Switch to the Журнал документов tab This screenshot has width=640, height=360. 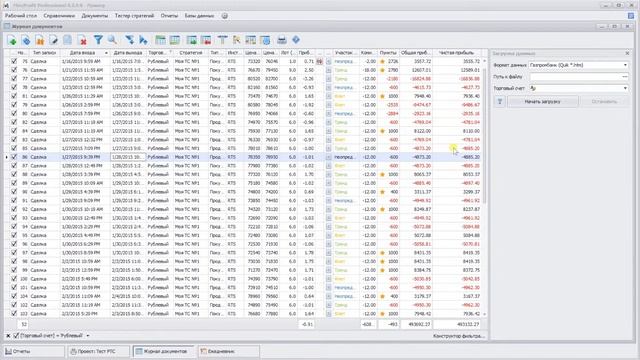(x=164, y=351)
